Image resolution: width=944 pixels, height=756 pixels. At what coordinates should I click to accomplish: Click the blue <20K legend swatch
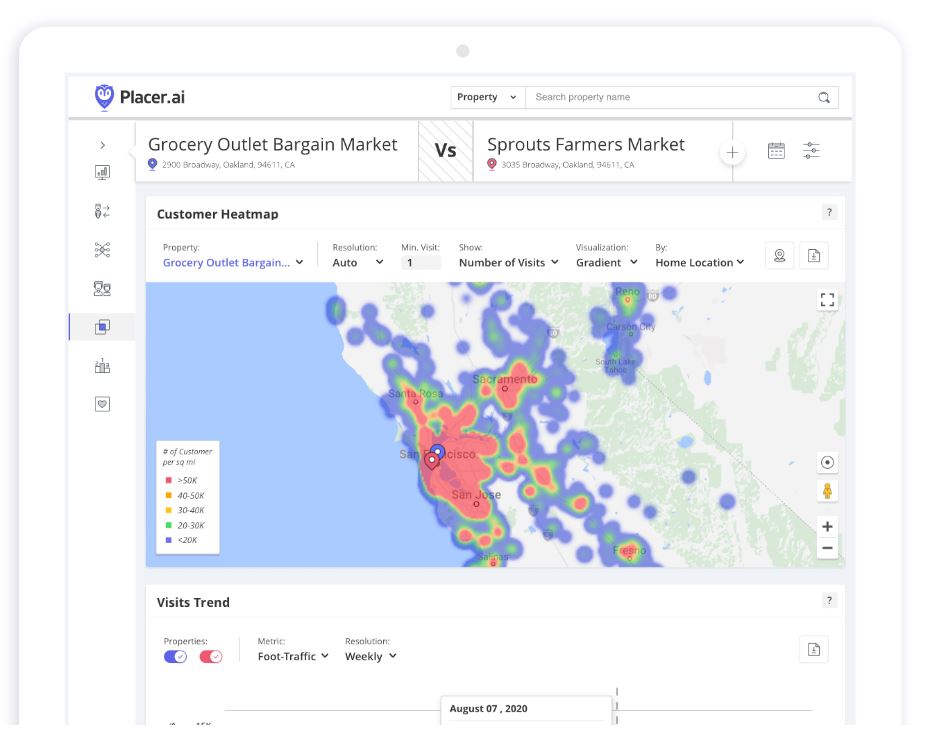click(x=169, y=540)
